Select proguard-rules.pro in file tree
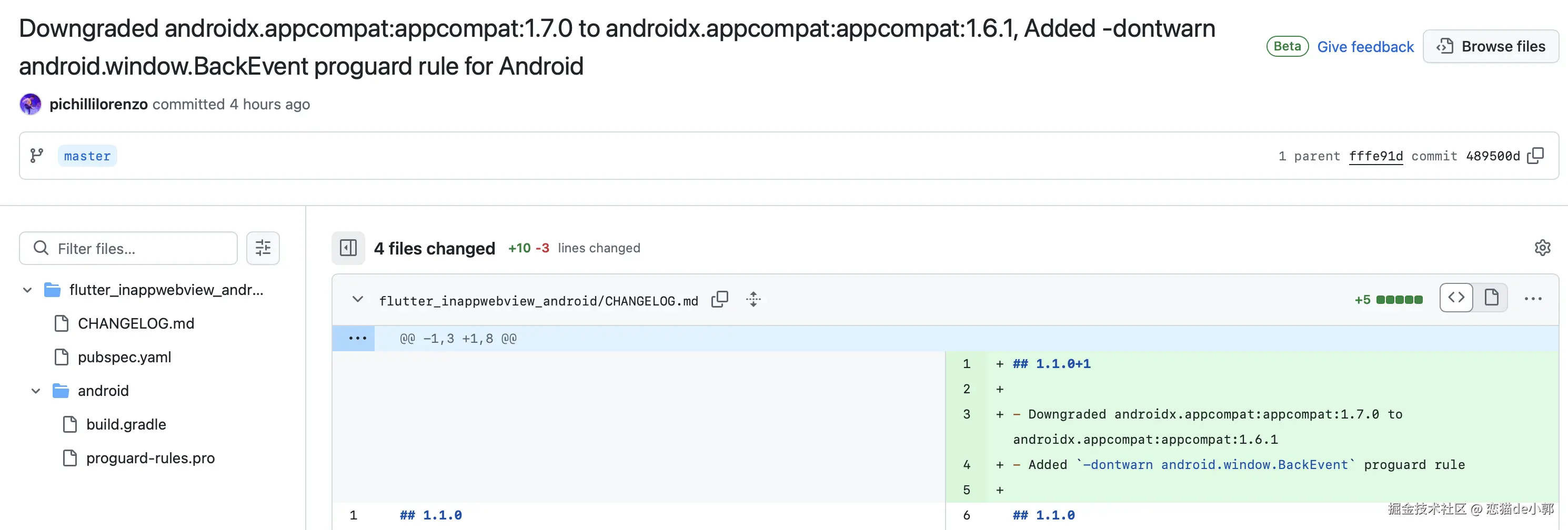The height and width of the screenshot is (530, 1568). click(x=150, y=458)
